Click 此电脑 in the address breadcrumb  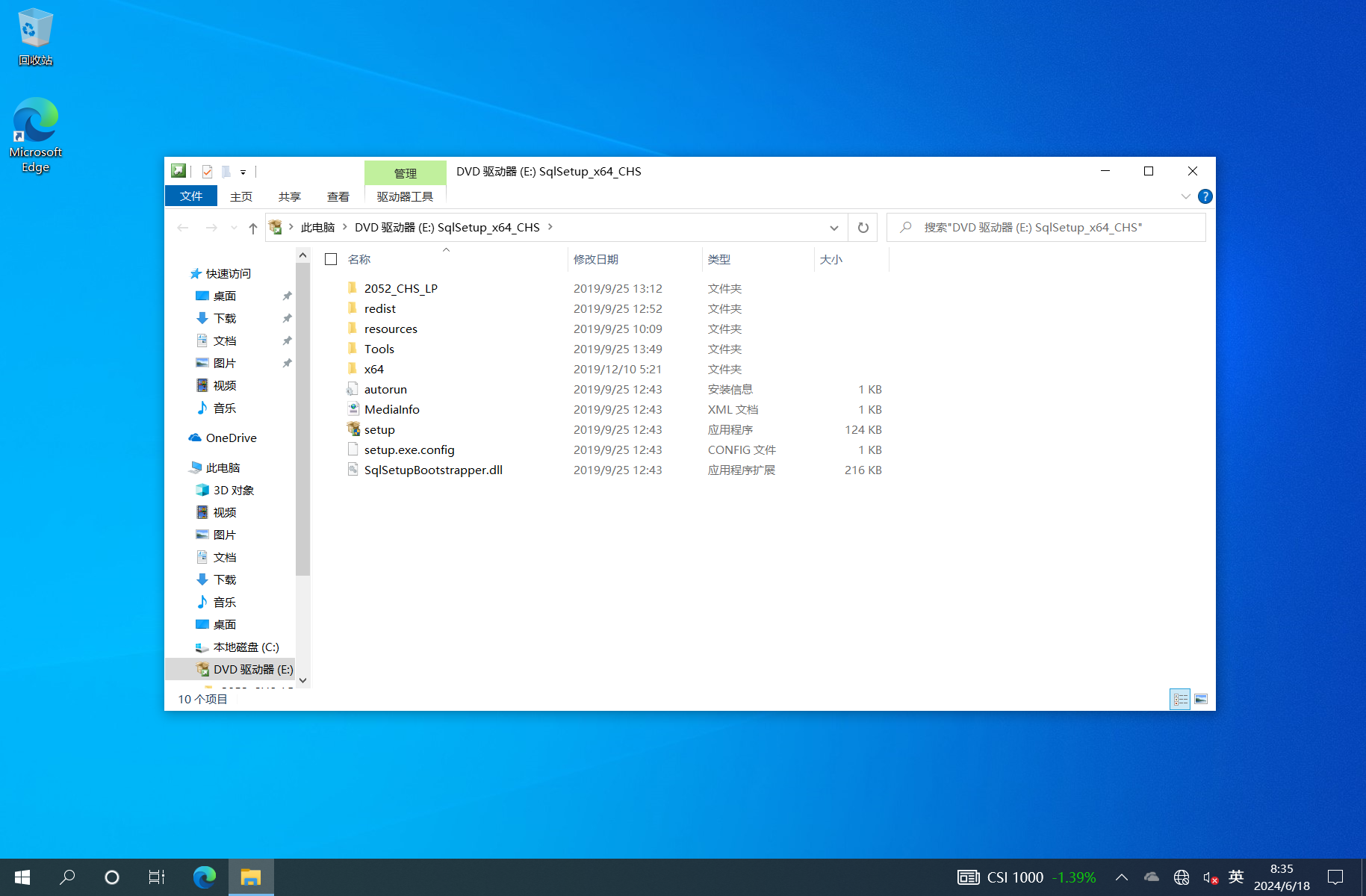coord(317,228)
